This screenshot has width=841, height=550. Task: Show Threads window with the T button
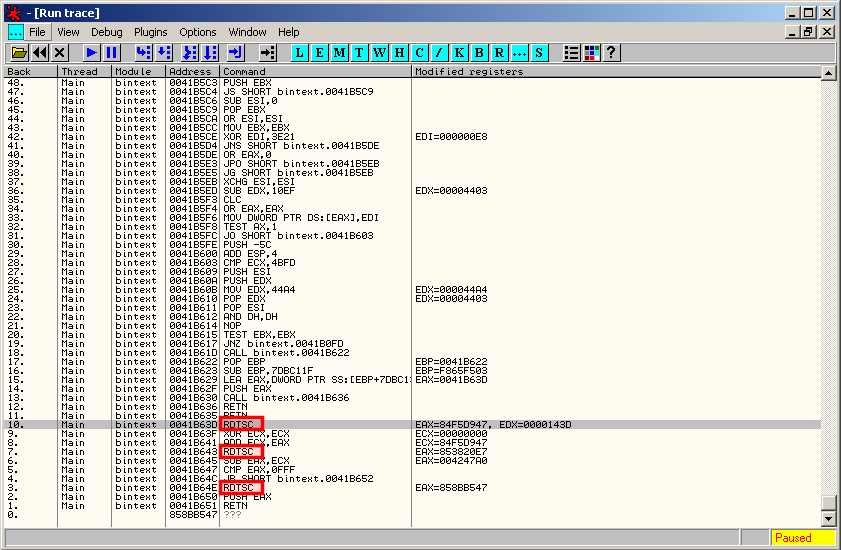360,52
